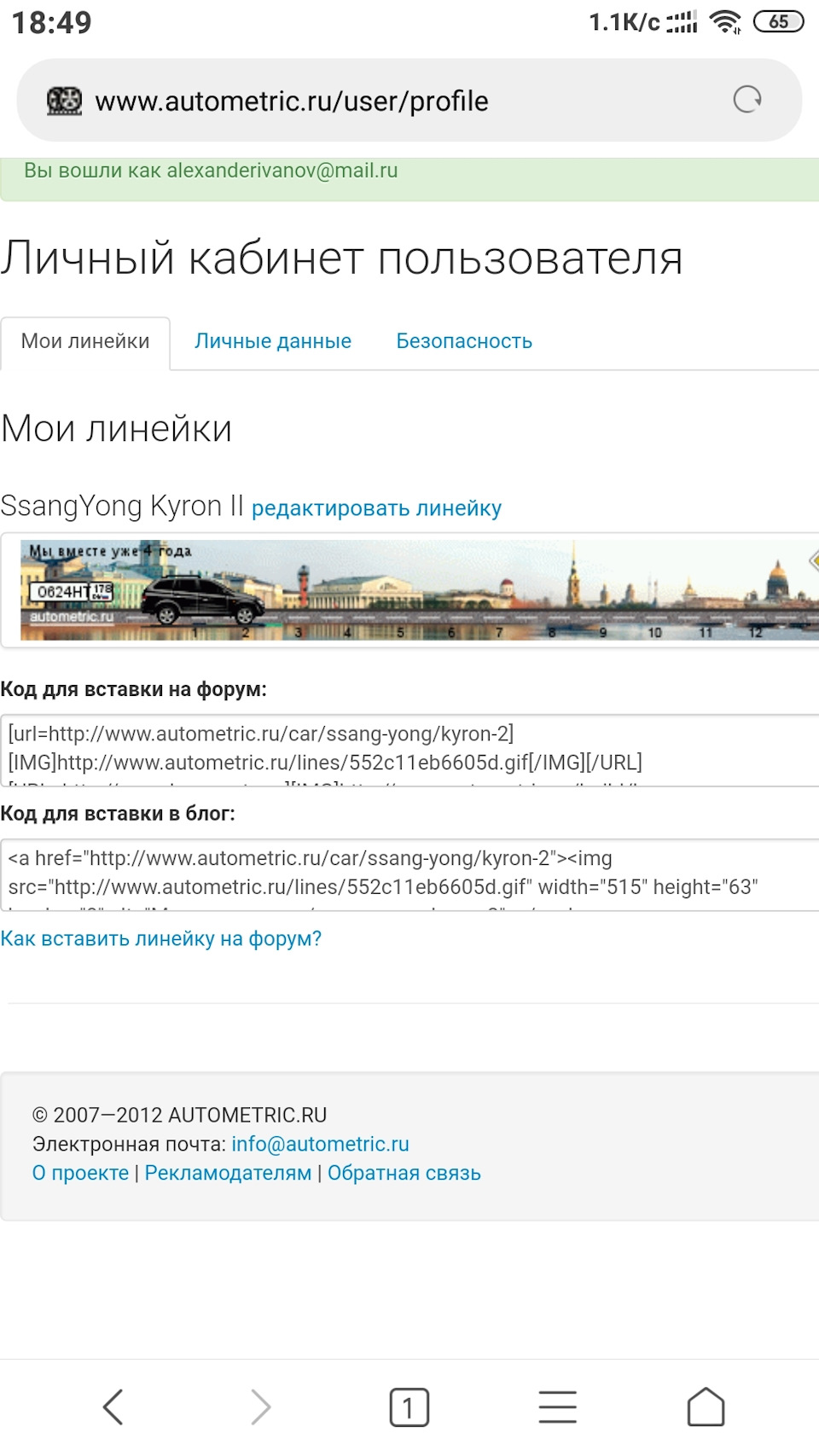Tap the 1.1K/c network speed indicator
Screen dimensions: 819x1456
(x=624, y=22)
